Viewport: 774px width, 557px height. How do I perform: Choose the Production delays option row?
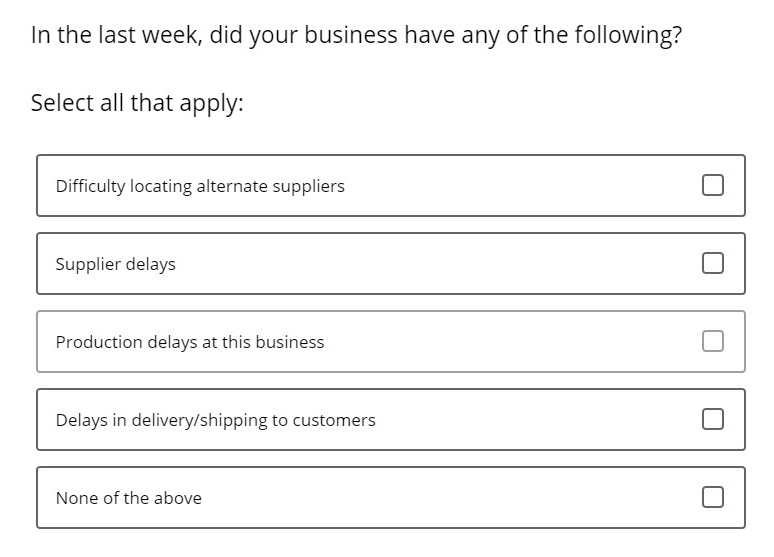391,341
